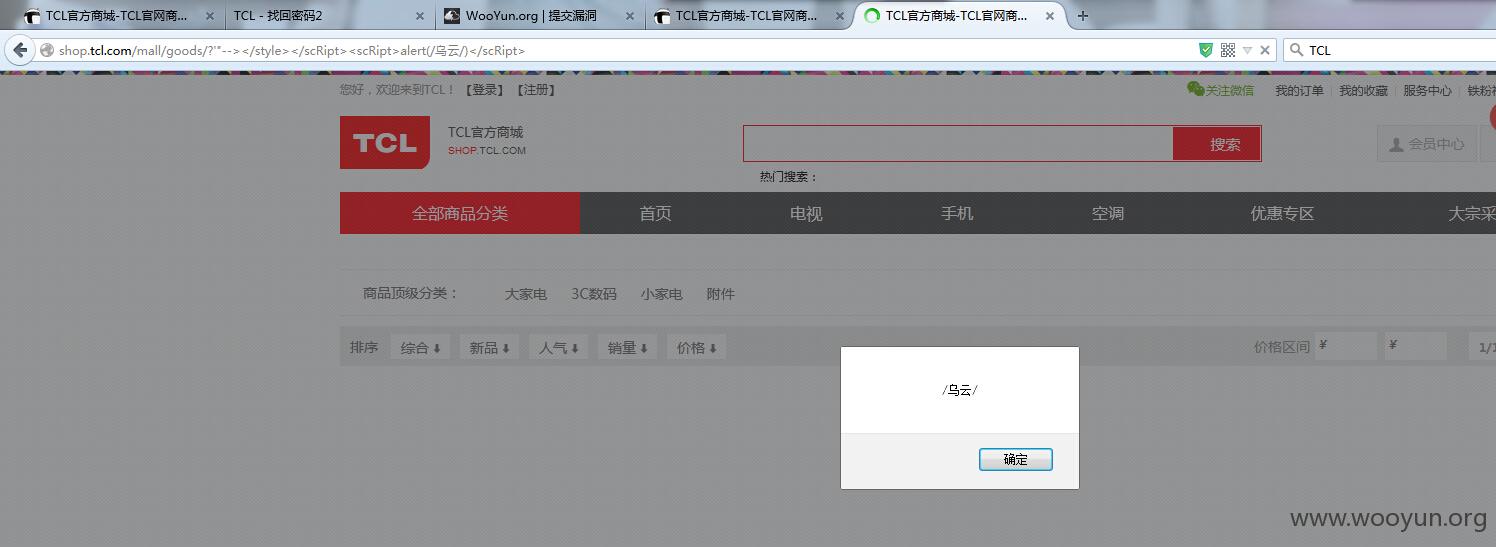Select 3C数码 category
Screen dimensions: 1496x547
(x=594, y=294)
